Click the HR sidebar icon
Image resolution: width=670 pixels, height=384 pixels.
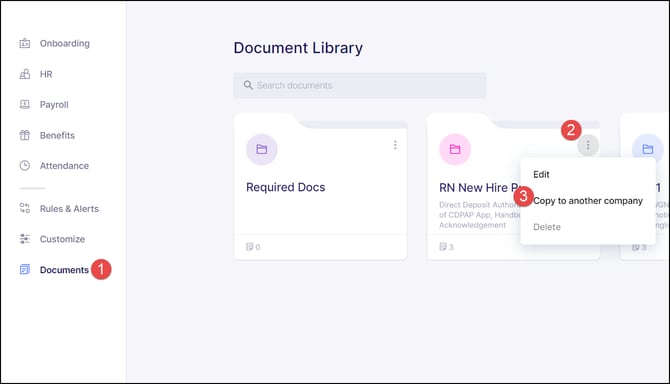coord(25,74)
